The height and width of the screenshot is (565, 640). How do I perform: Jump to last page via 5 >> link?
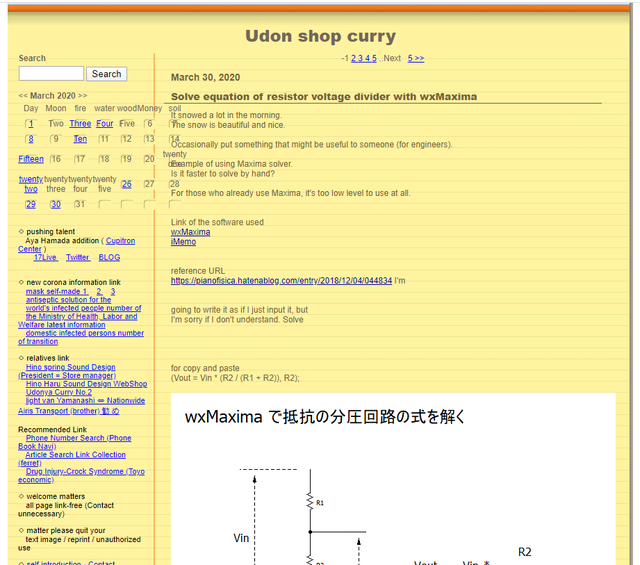click(416, 58)
